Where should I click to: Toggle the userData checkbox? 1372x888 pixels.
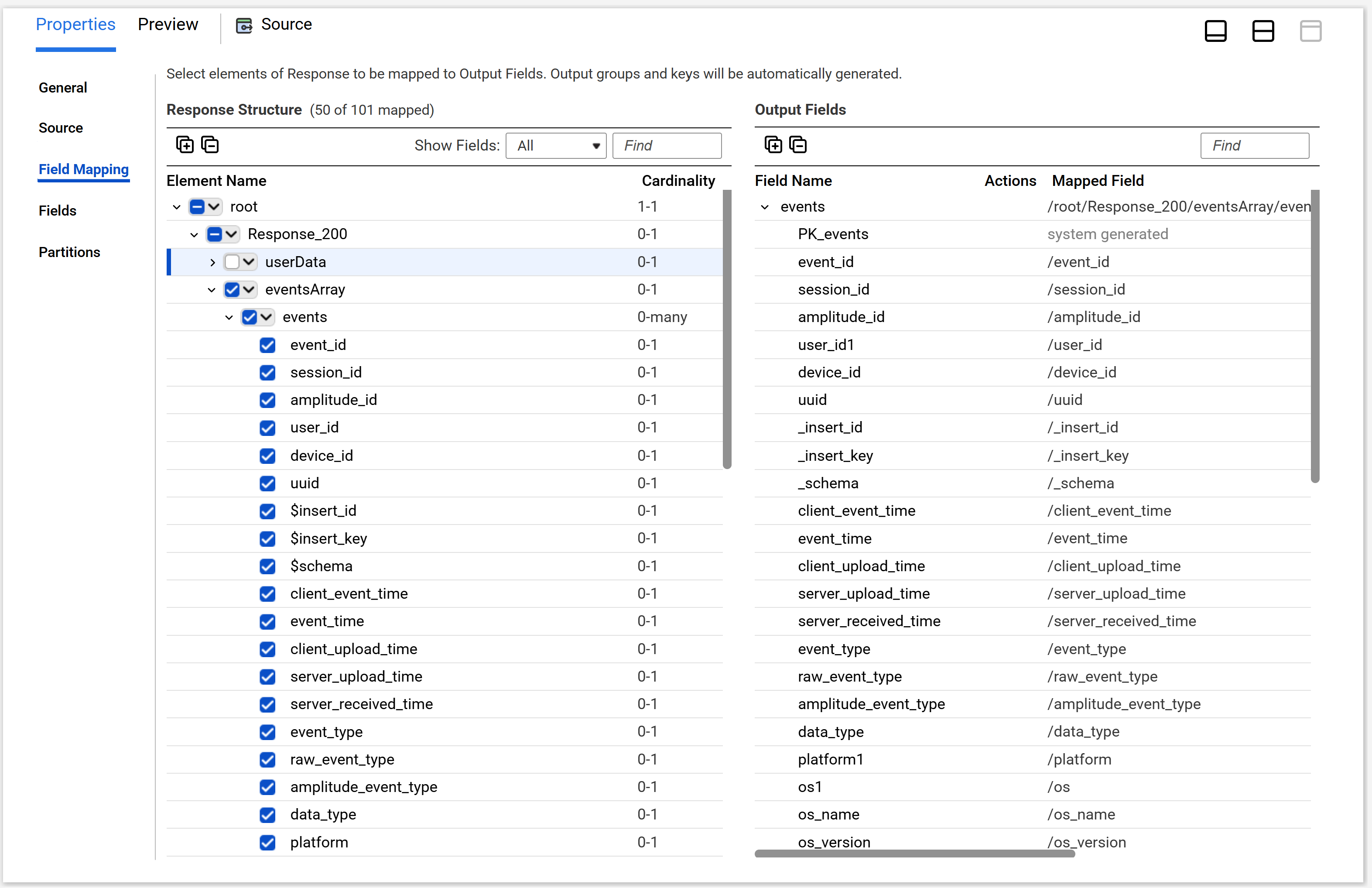[x=232, y=262]
